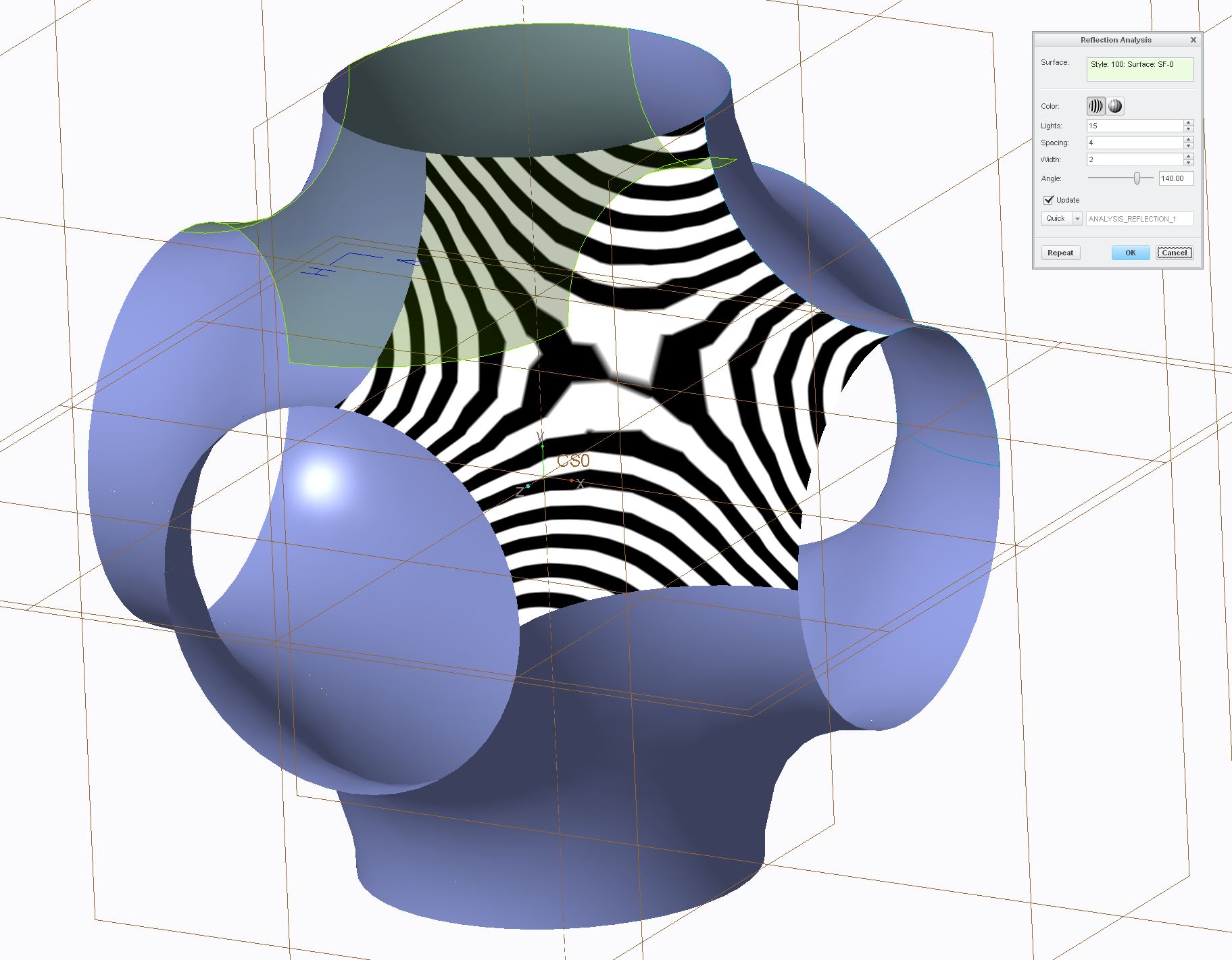Click the specular highlight on the blue sphere

pos(319,481)
